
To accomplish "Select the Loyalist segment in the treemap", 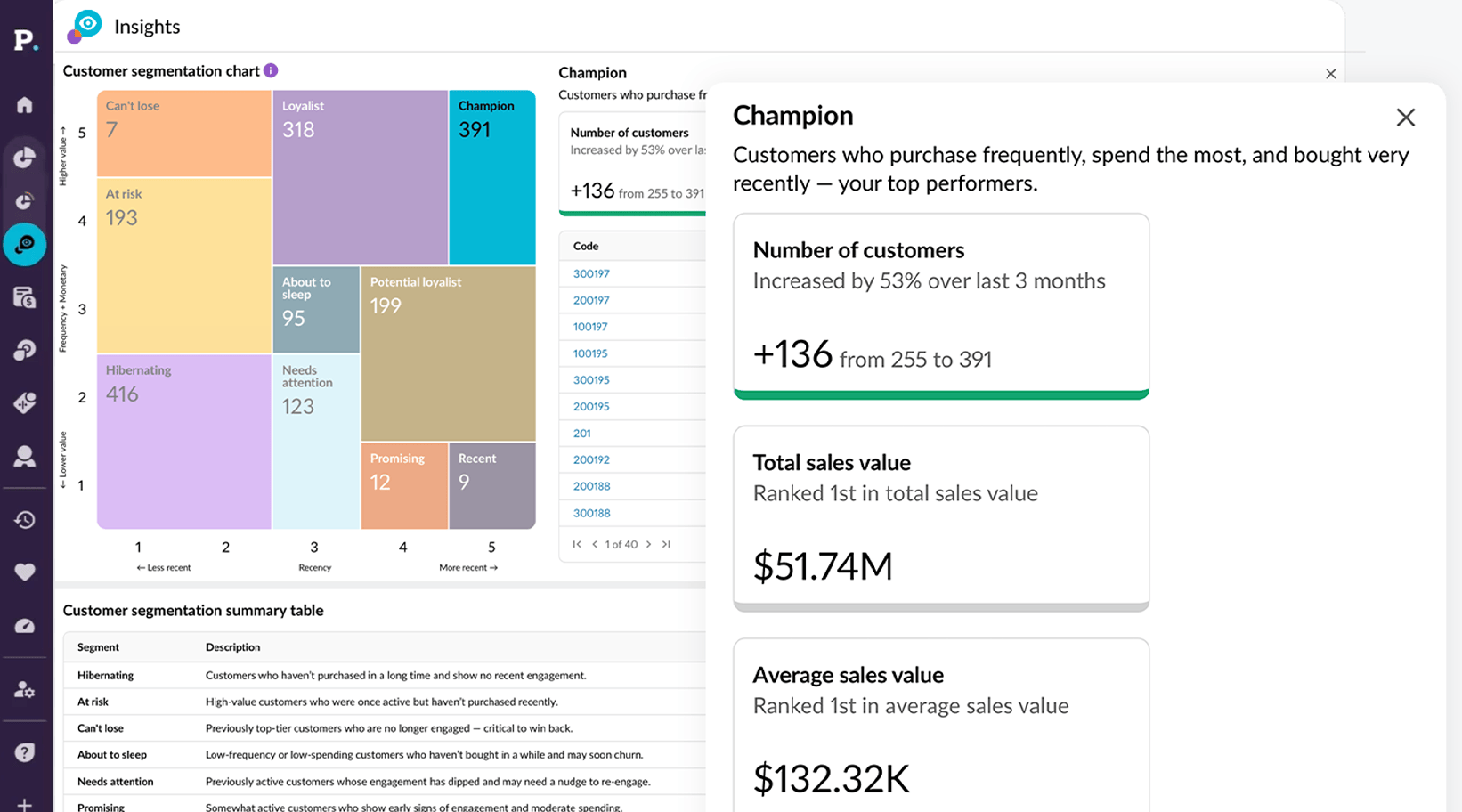I will (360, 176).
